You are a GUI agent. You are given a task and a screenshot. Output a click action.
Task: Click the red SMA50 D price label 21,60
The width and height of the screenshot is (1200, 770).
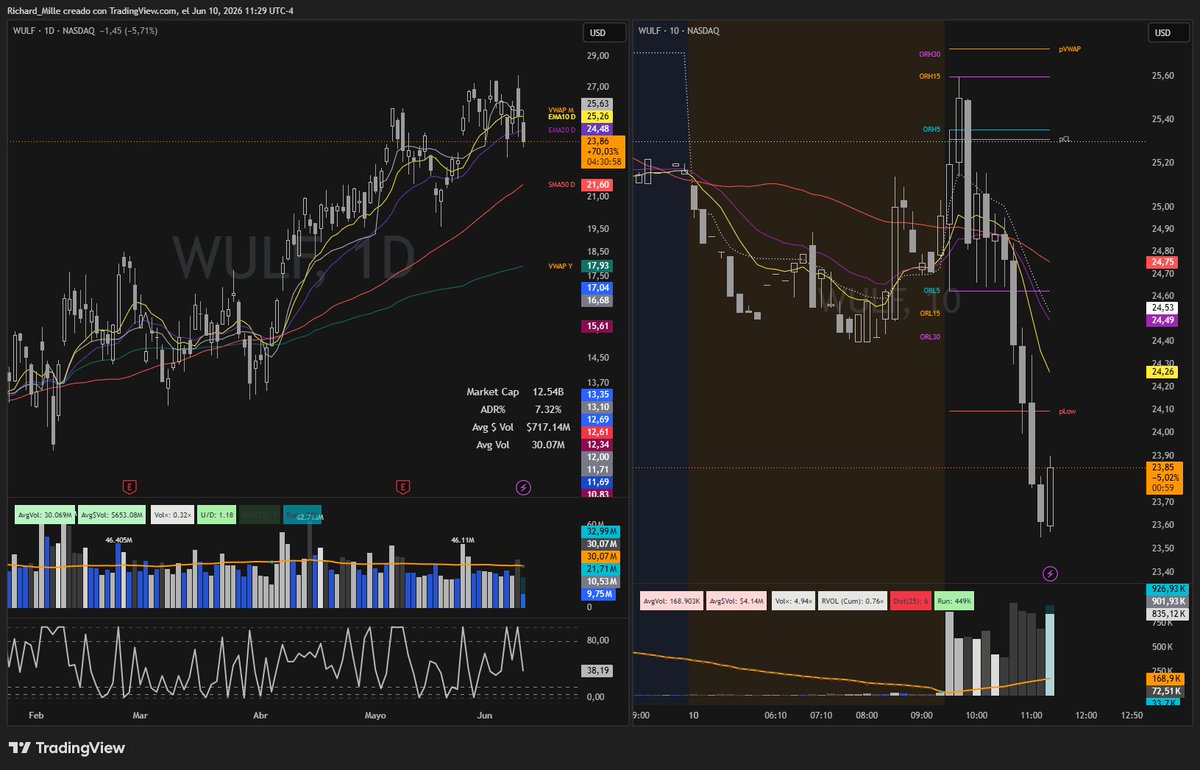point(598,185)
